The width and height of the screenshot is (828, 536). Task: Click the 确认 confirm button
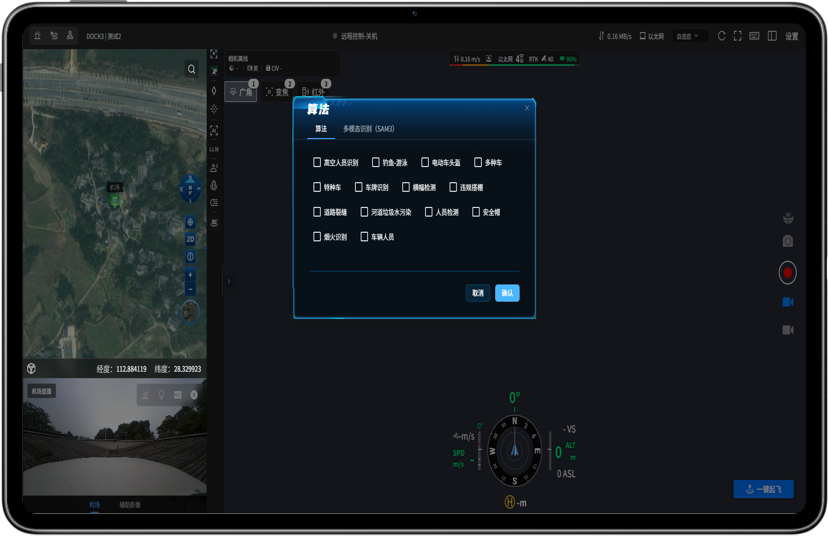coord(507,293)
